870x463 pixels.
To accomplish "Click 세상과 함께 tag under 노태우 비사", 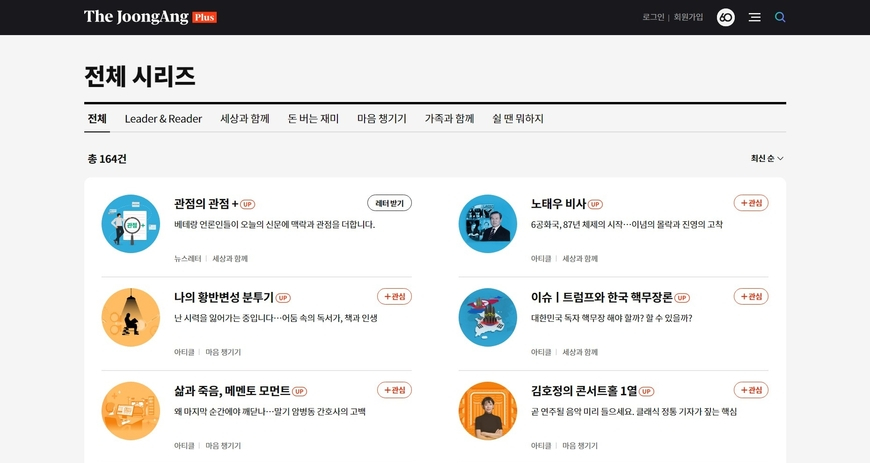I will point(580,259).
